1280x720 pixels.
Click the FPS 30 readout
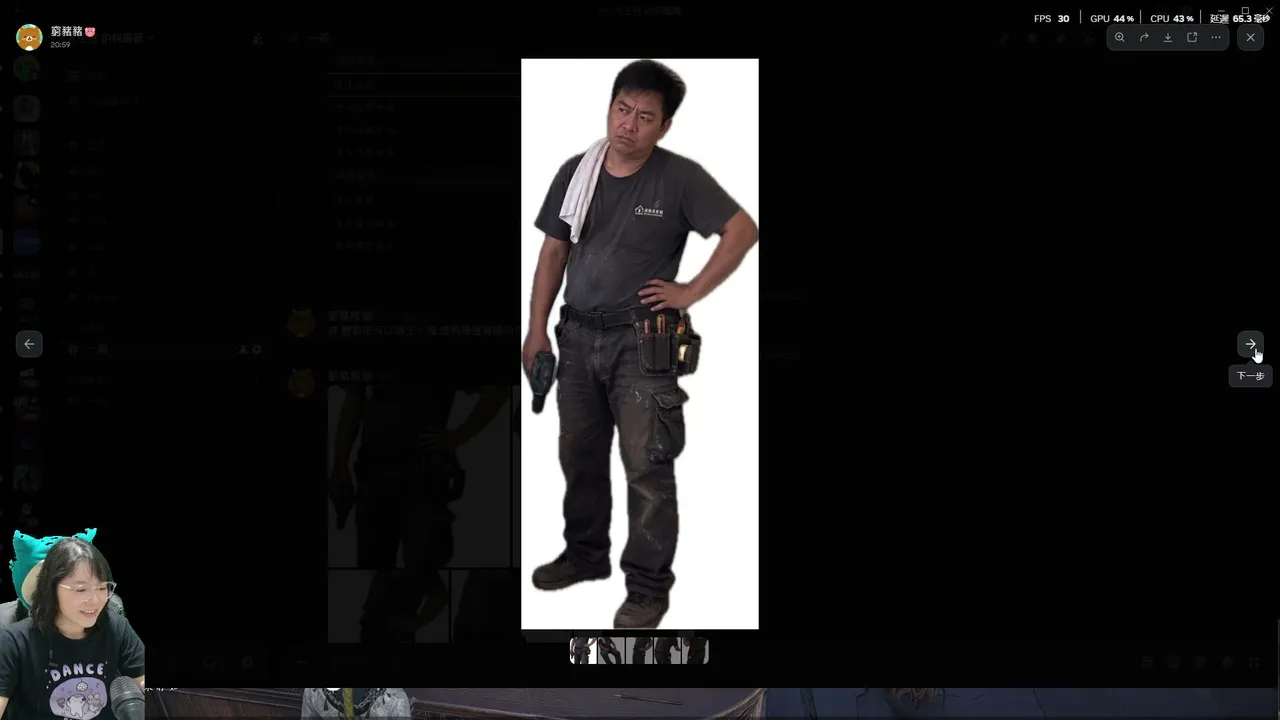[1052, 19]
